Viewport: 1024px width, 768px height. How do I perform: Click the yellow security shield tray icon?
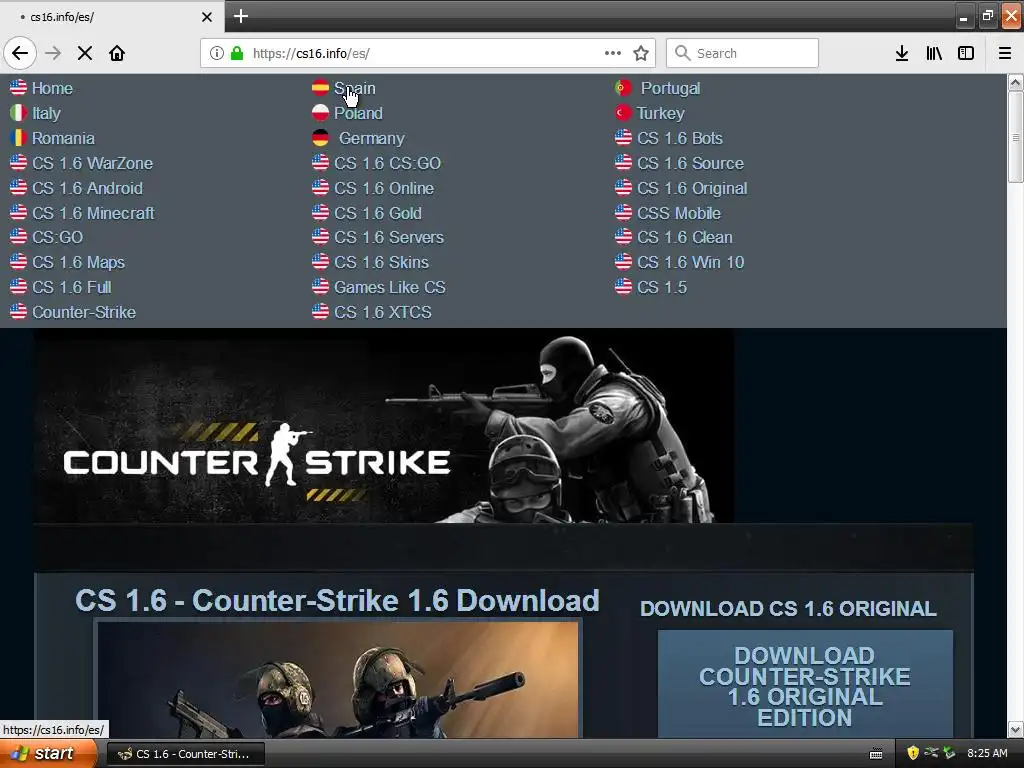913,754
